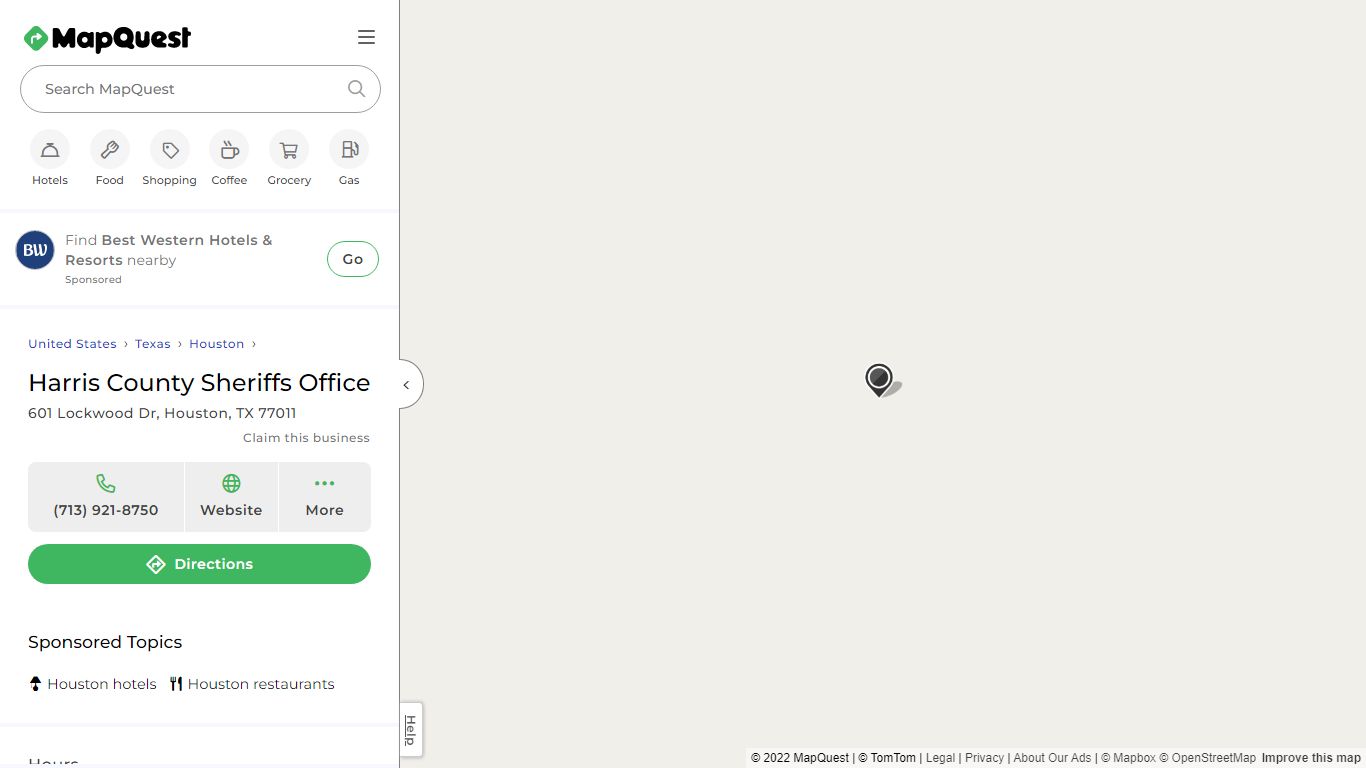This screenshot has height=768, width=1366.
Task: Click the Harris County Sheriffs Office heading
Action: click(x=199, y=383)
